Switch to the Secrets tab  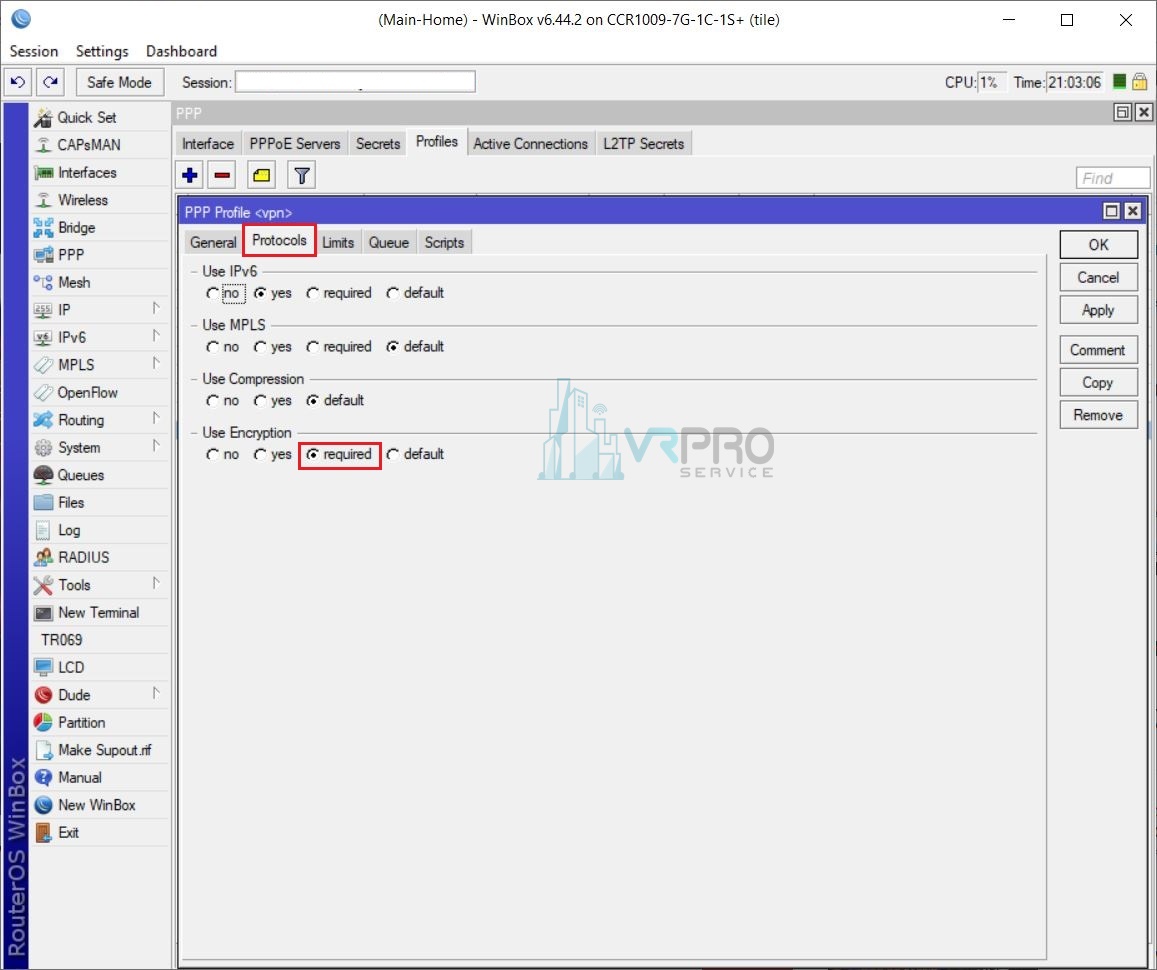click(x=378, y=144)
